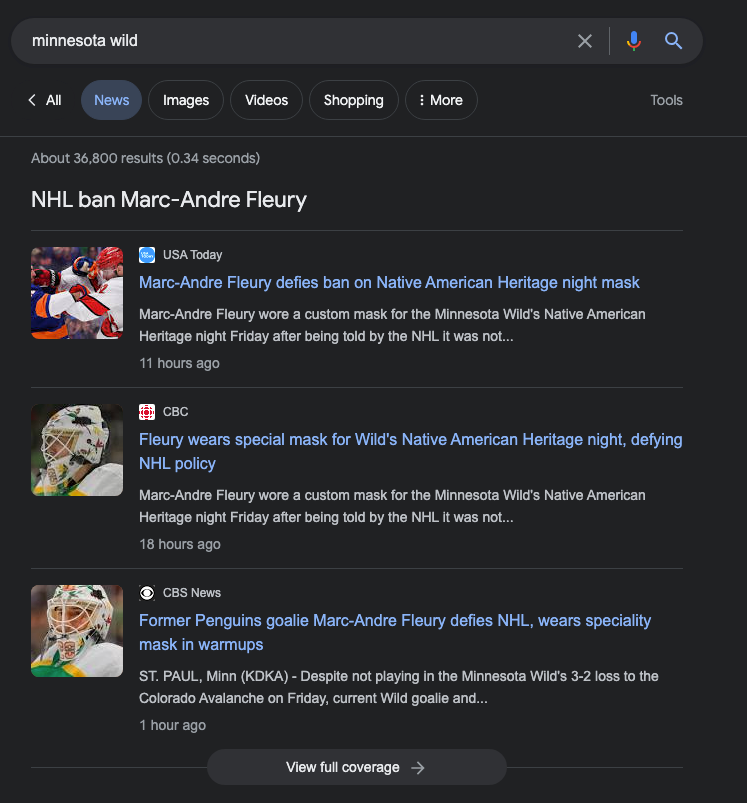This screenshot has width=747, height=803.
Task: Go back to All results arrow
Action: point(33,100)
